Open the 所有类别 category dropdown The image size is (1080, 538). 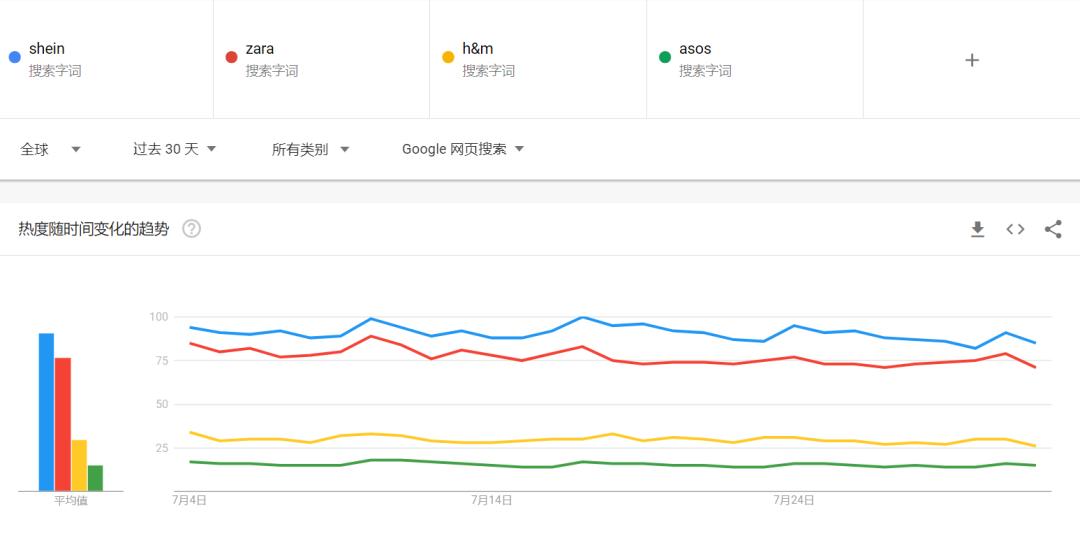[310, 149]
